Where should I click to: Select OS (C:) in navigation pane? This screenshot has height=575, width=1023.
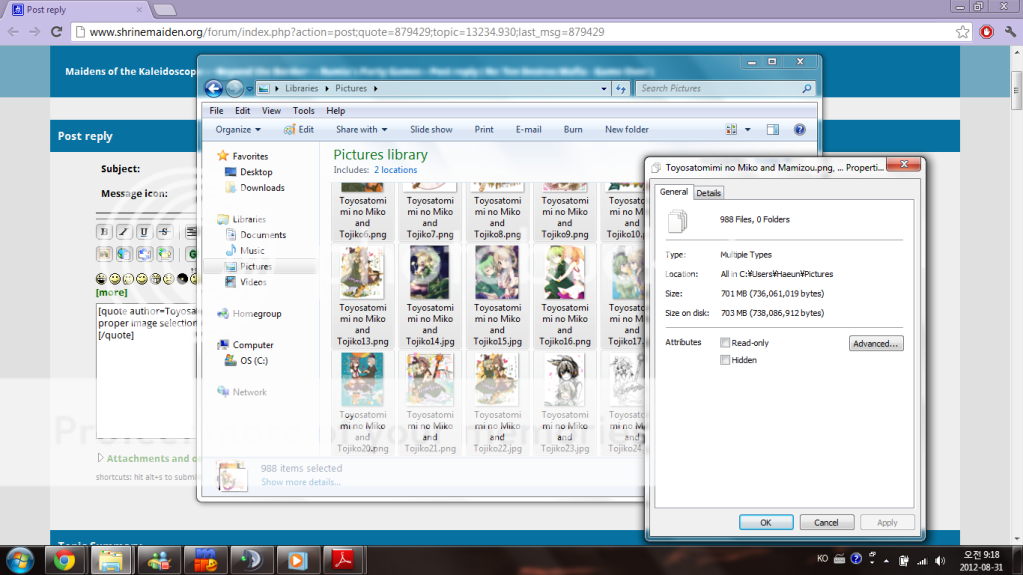tap(254, 360)
